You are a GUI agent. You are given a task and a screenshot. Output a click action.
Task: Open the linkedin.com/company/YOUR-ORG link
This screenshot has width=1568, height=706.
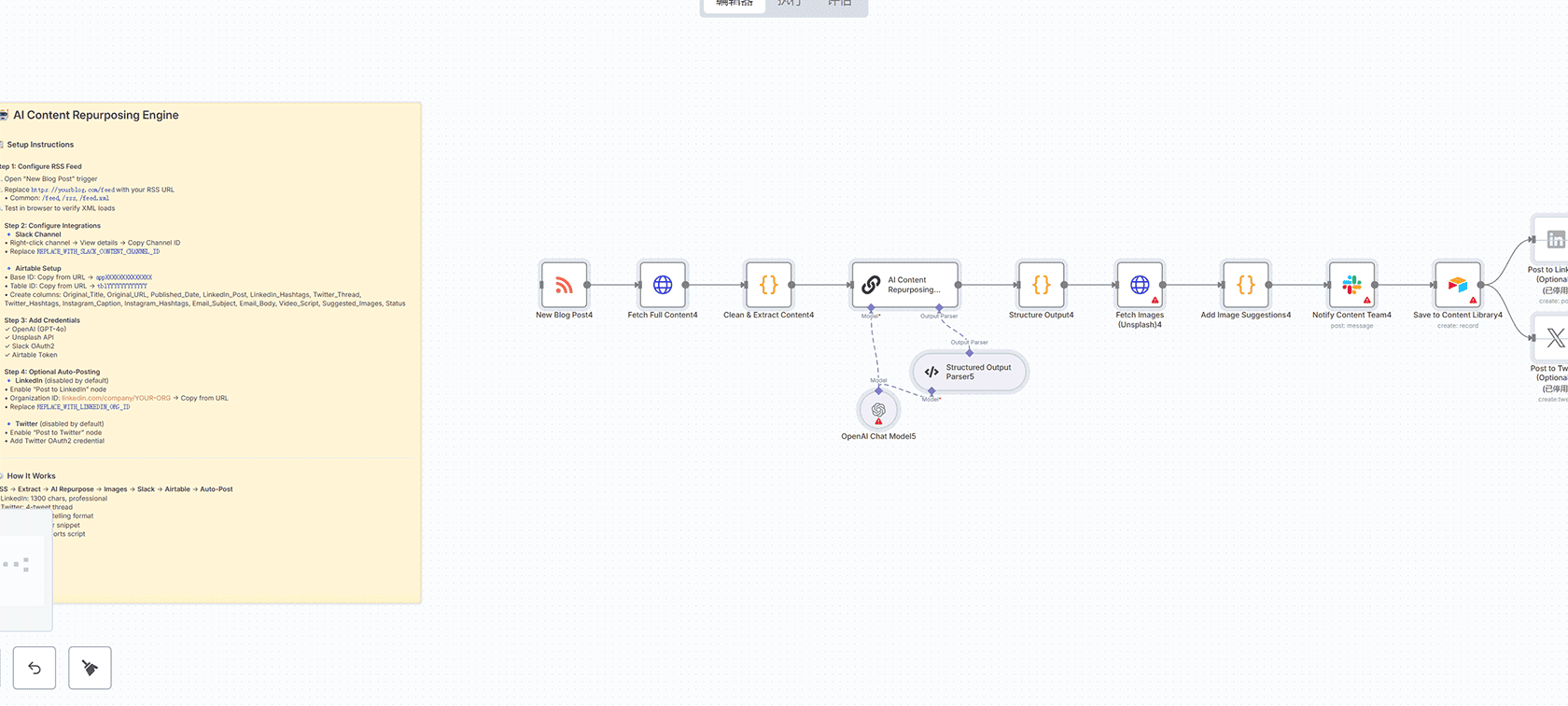tap(116, 398)
